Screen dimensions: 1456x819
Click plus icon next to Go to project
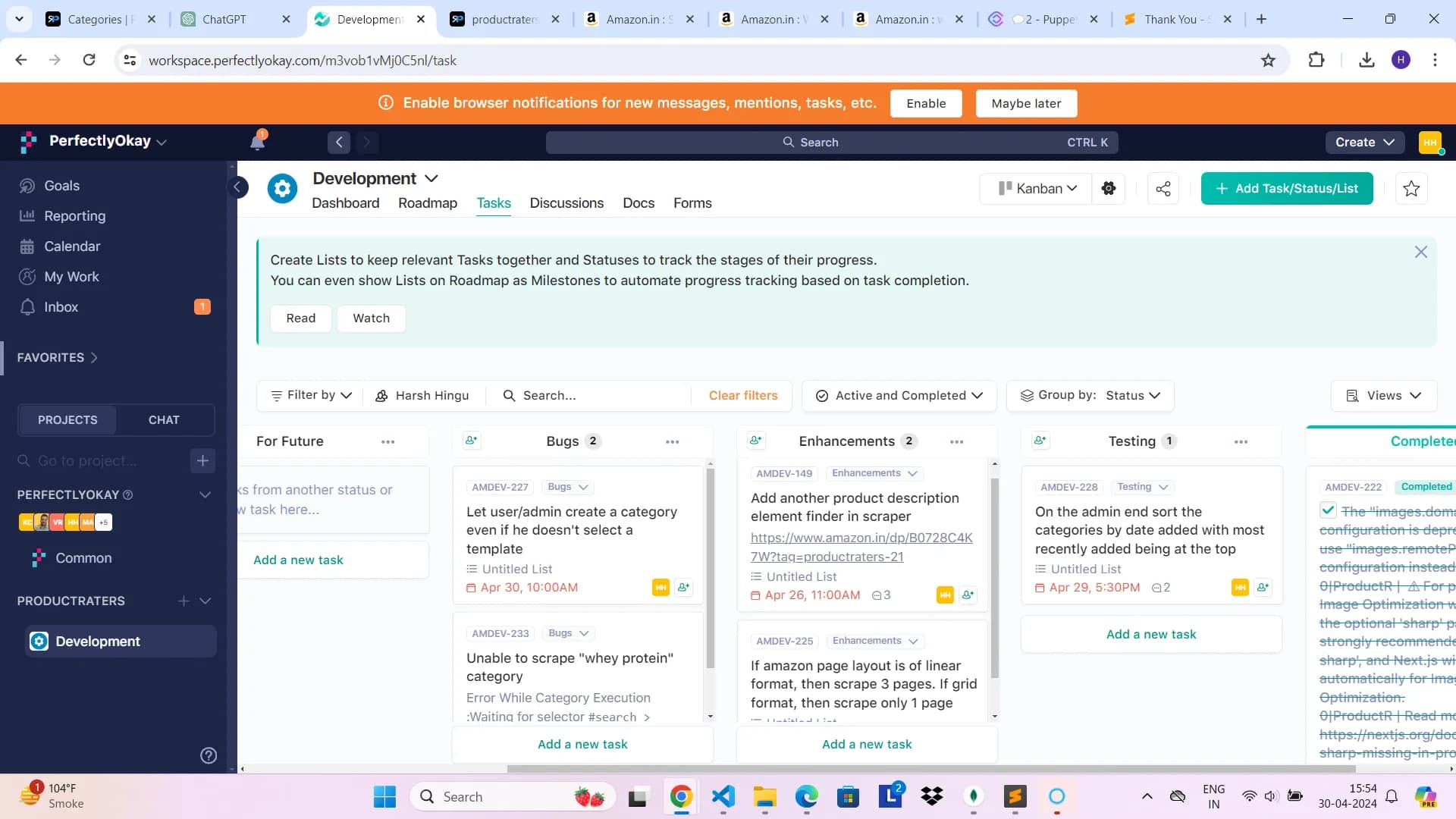[x=202, y=460]
